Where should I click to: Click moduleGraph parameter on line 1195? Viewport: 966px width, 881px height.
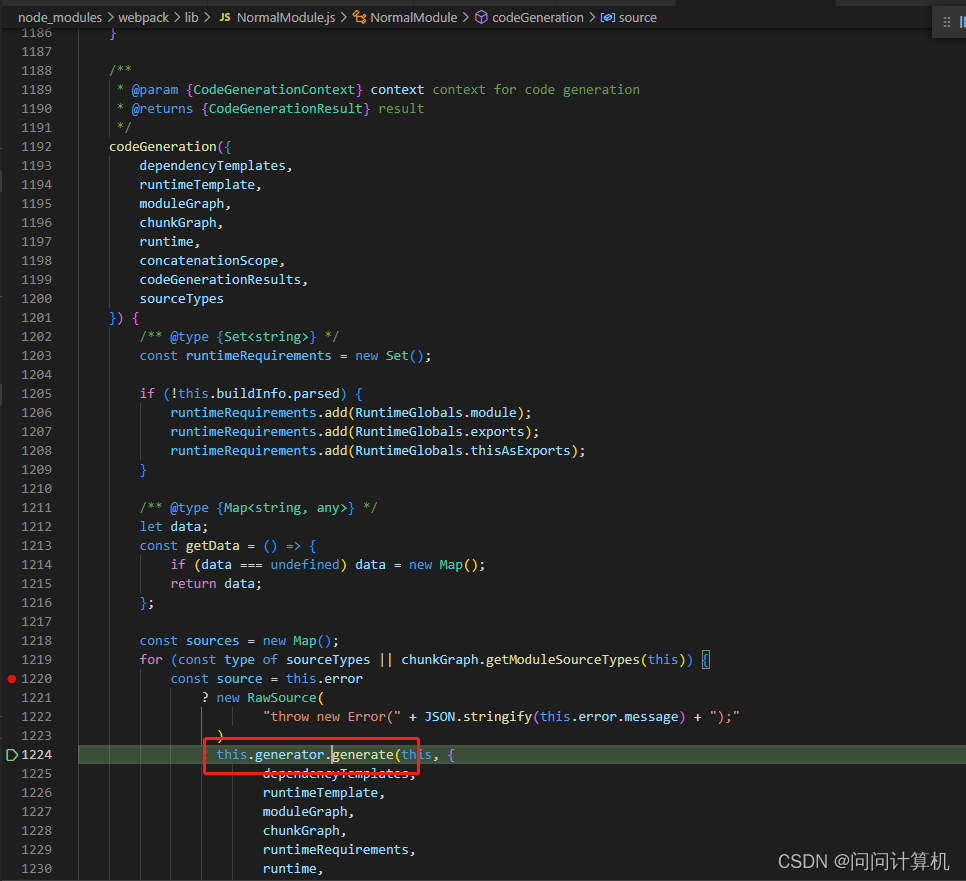click(182, 204)
